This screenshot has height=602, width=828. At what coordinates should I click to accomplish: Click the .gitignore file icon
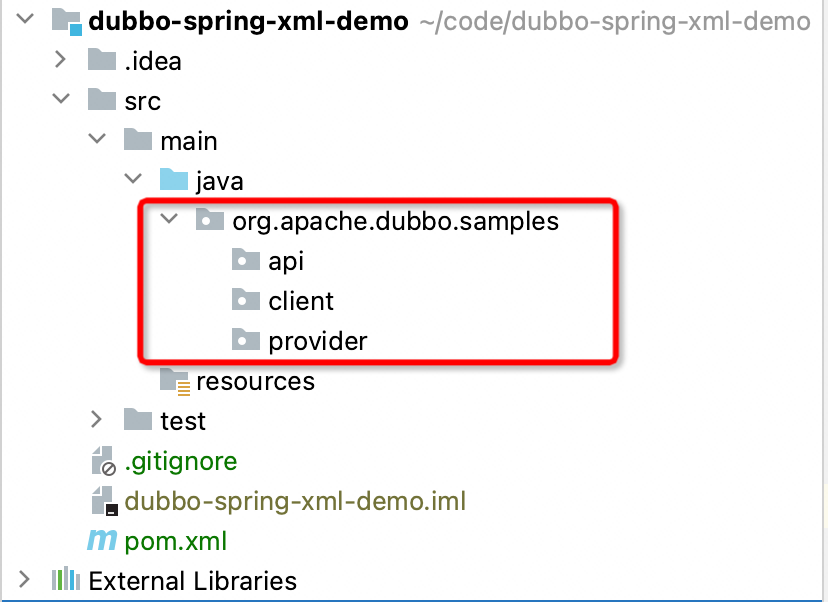tap(102, 461)
